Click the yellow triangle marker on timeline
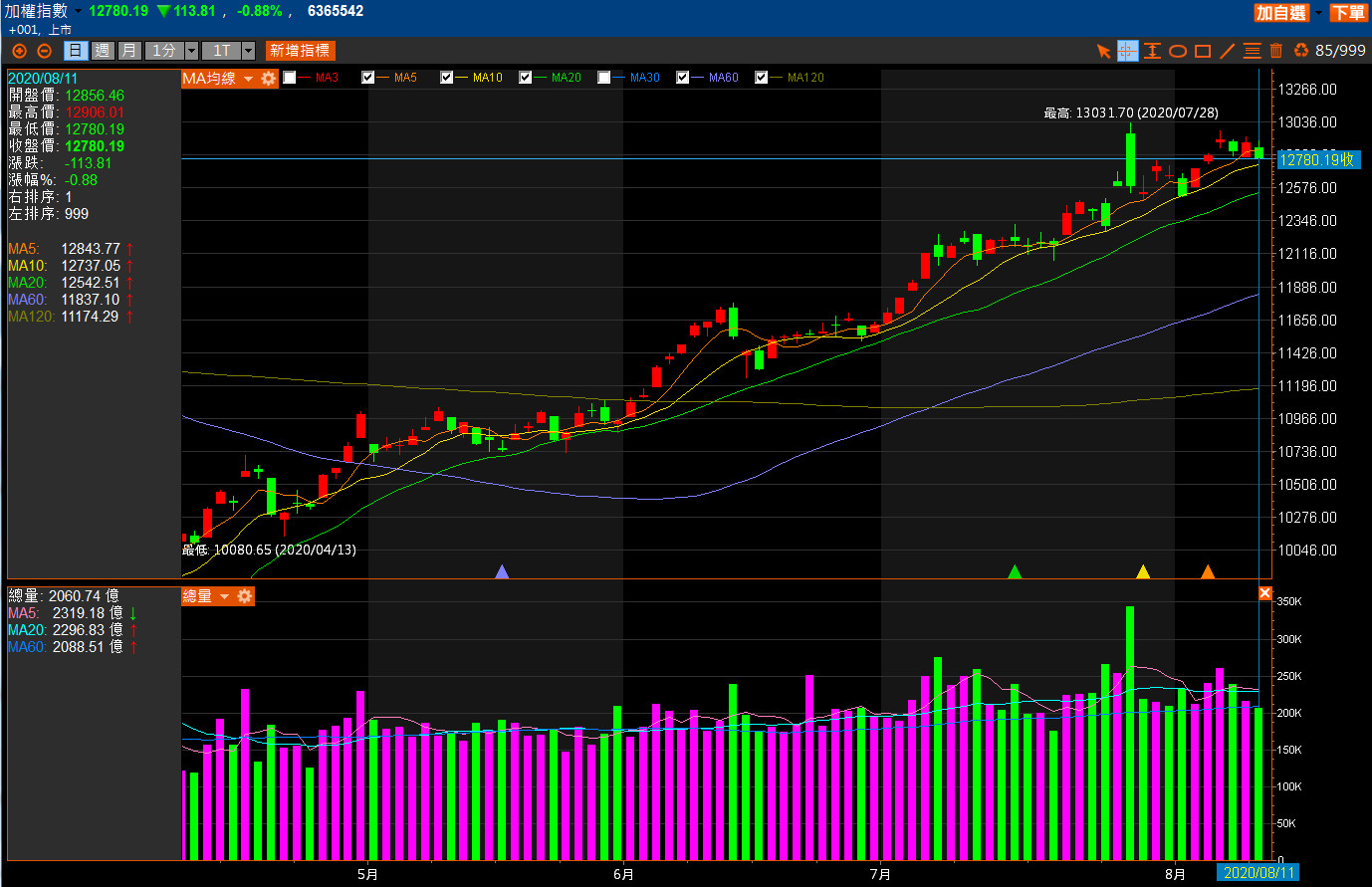 coord(1143,571)
